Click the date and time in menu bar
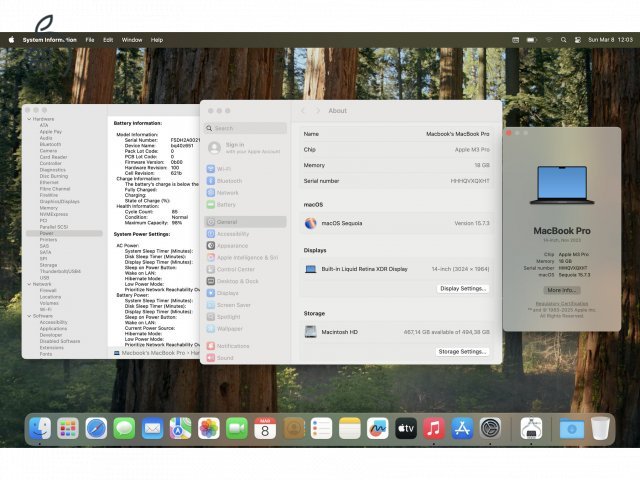 point(610,40)
